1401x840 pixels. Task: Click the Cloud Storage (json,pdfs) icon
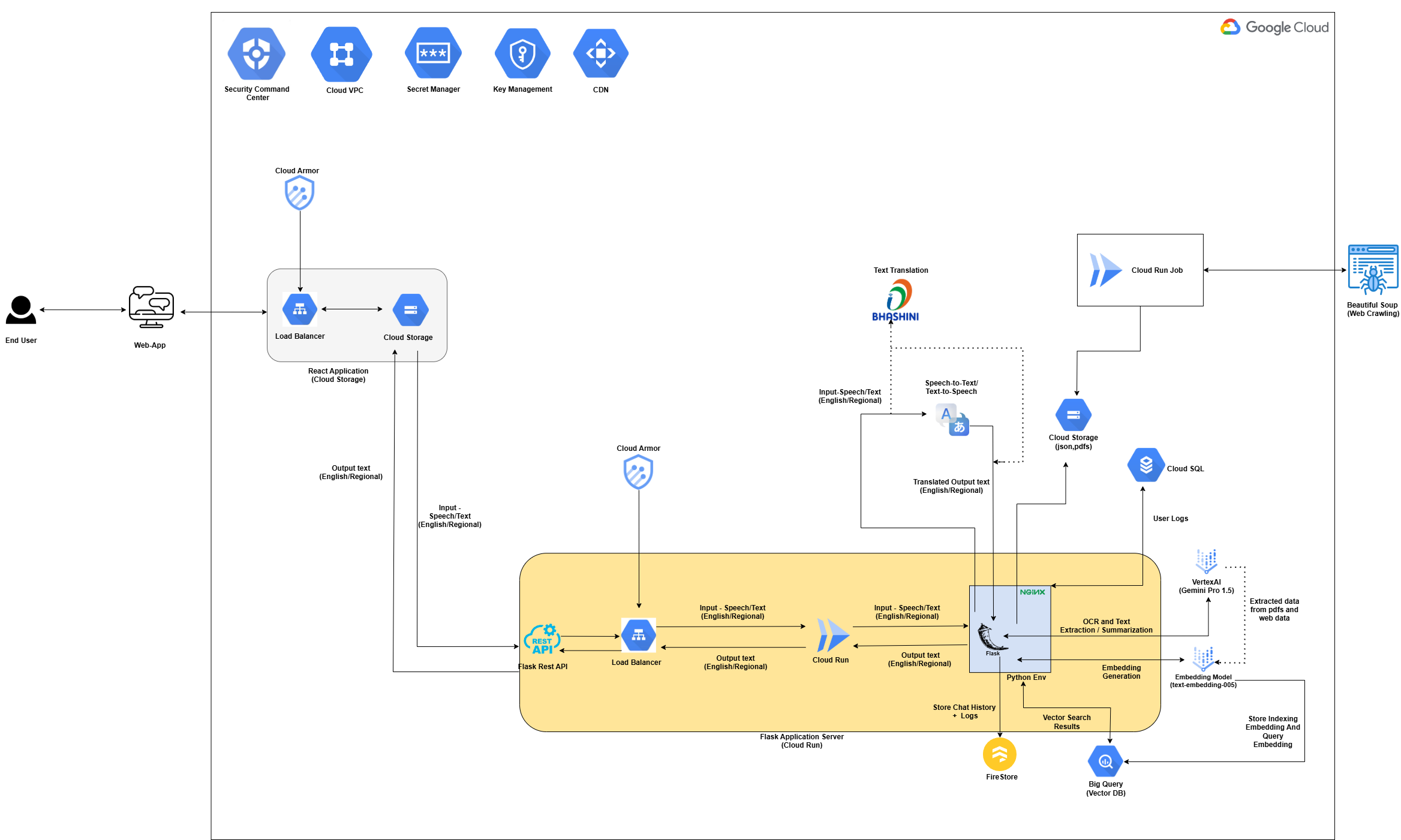1074,415
